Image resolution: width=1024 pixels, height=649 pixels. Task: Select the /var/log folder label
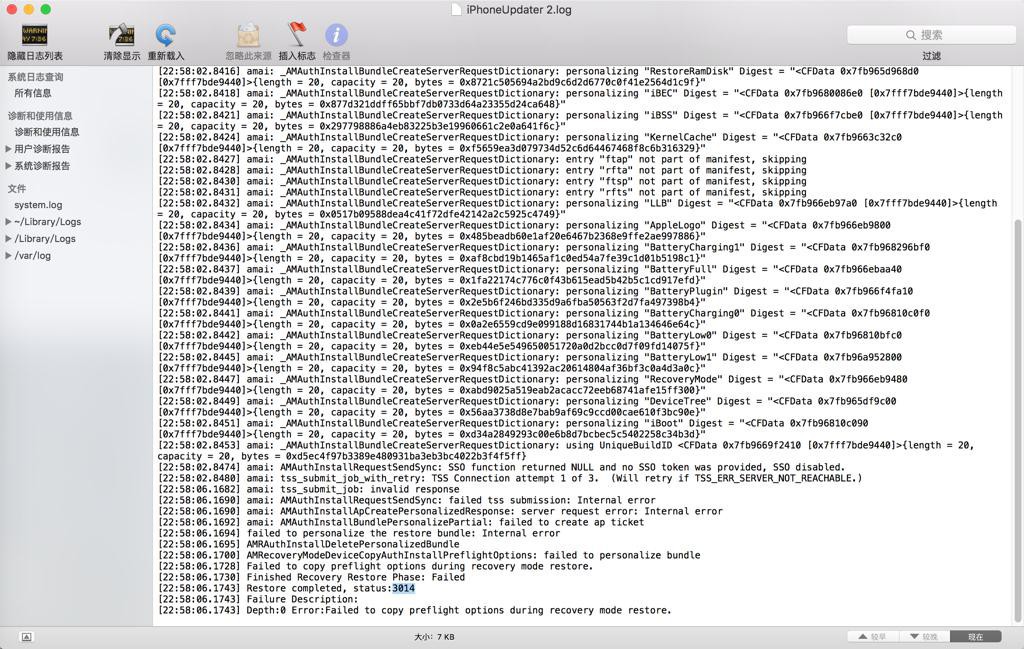coord(33,256)
